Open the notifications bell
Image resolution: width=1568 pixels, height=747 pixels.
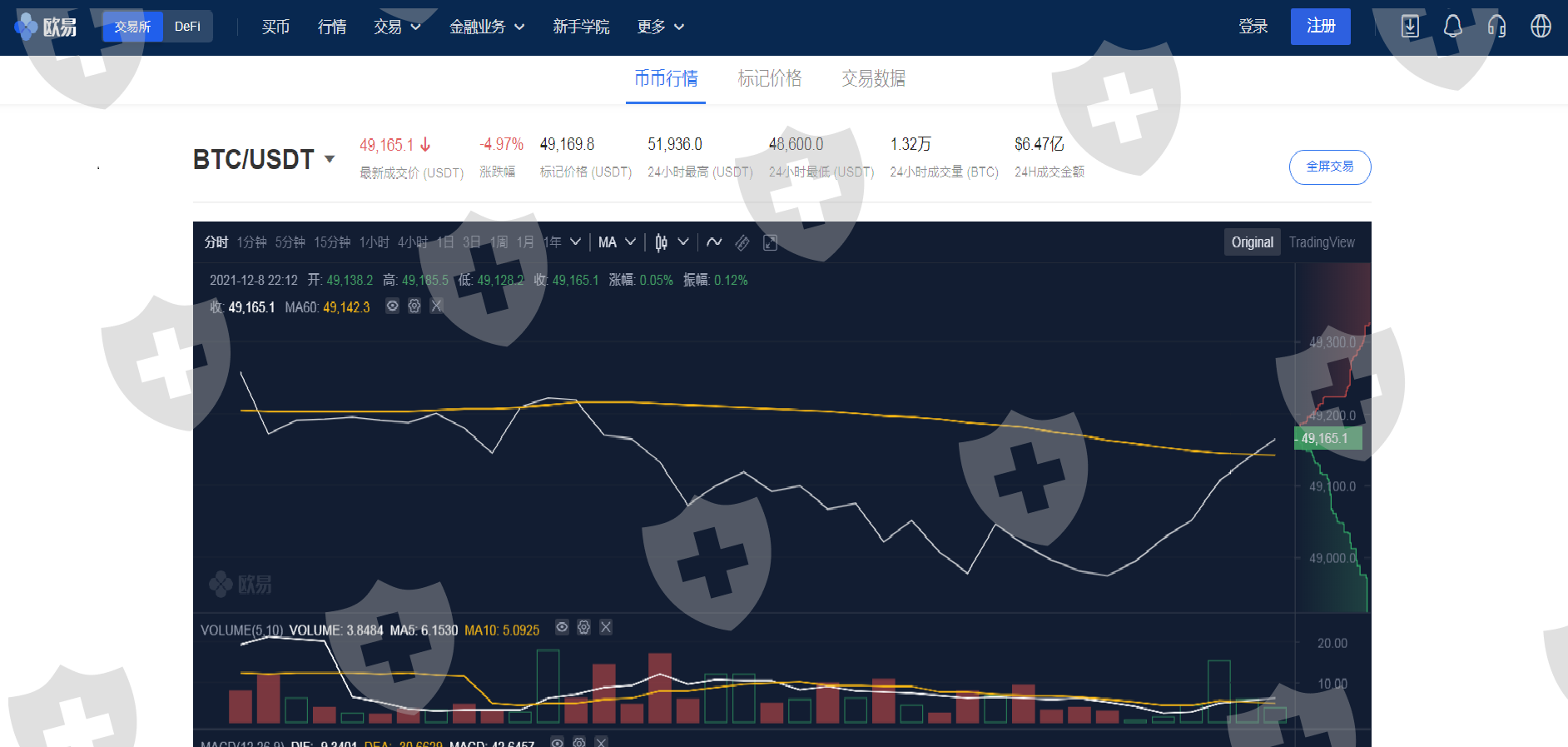(1453, 27)
